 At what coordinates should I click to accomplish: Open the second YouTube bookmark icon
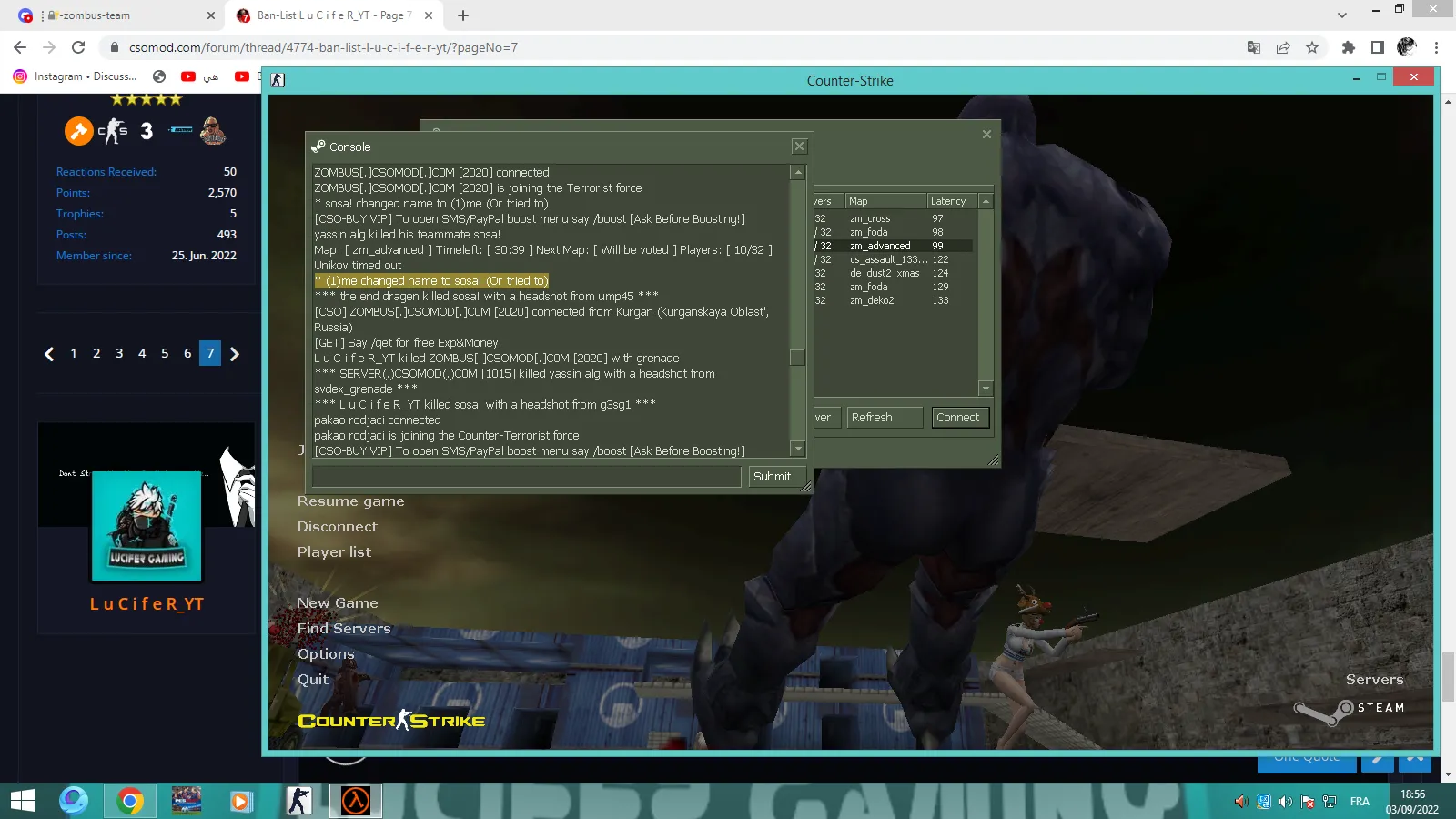[242, 76]
